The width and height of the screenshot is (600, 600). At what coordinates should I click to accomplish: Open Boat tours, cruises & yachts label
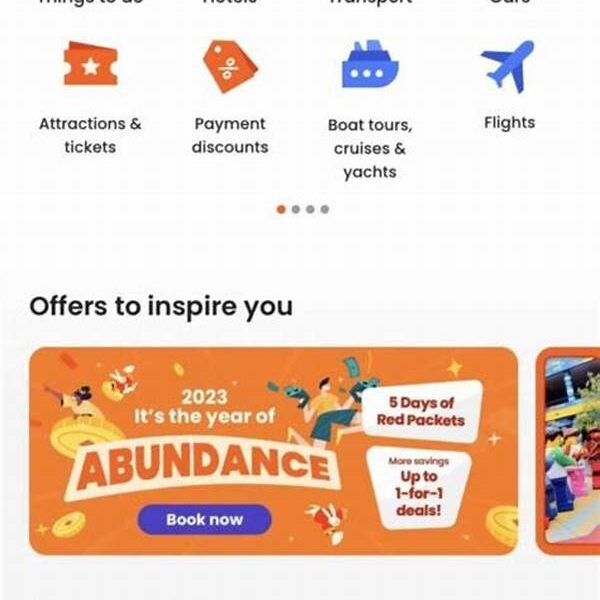[x=370, y=148]
